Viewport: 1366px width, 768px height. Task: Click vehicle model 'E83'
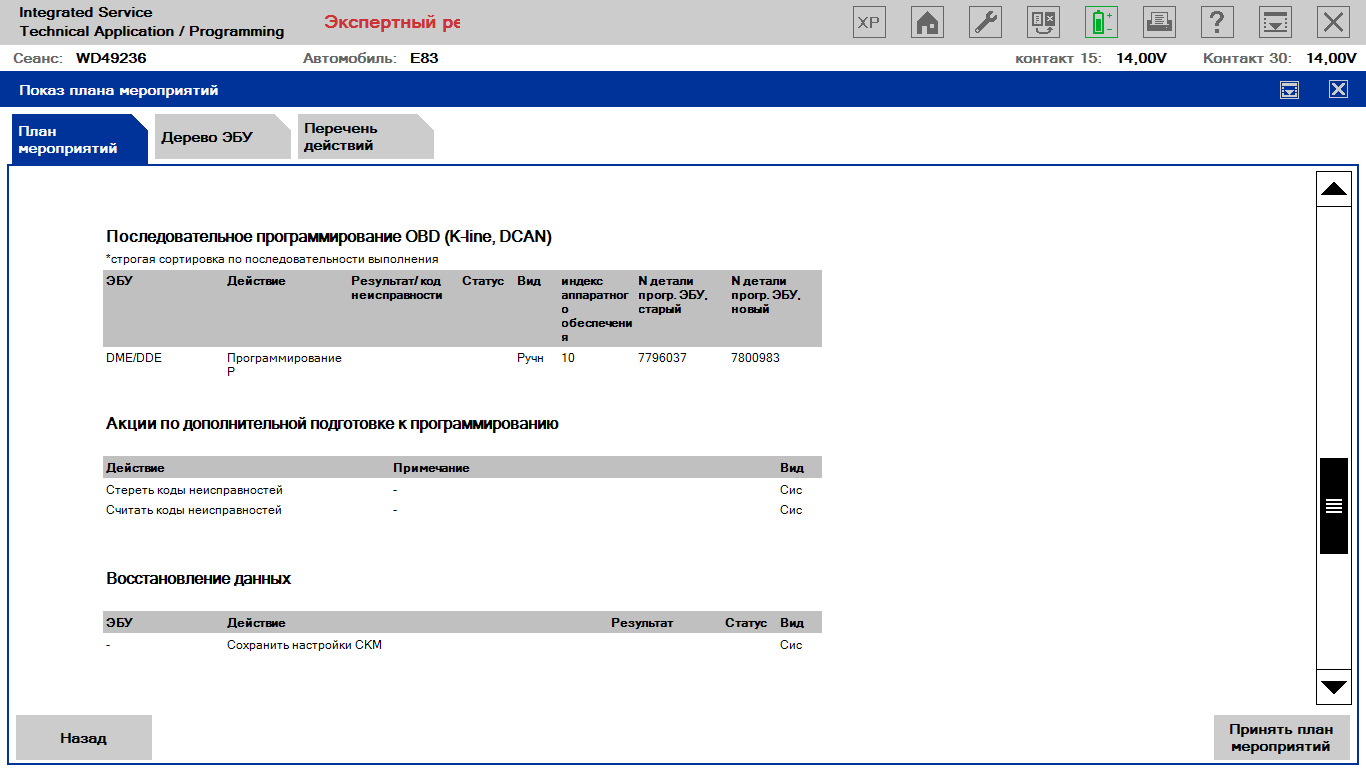pyautogui.click(x=424, y=58)
